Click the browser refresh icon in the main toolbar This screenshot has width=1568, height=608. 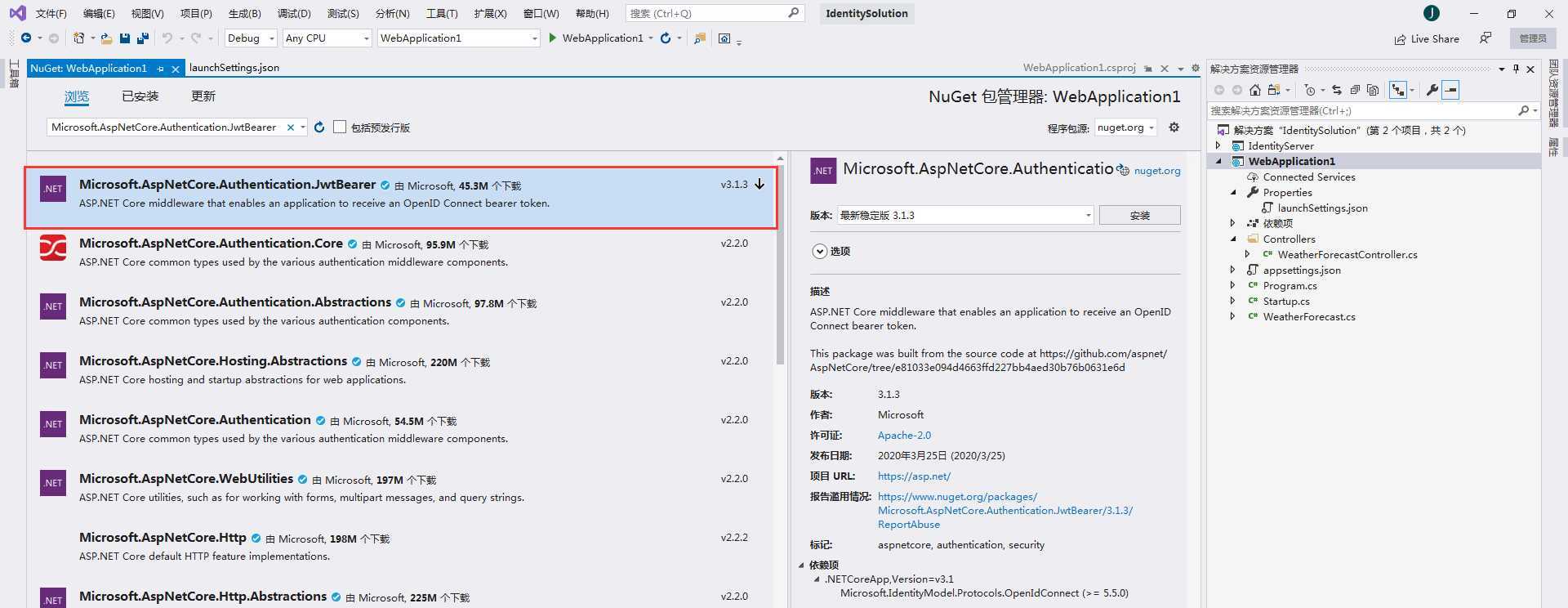click(666, 38)
